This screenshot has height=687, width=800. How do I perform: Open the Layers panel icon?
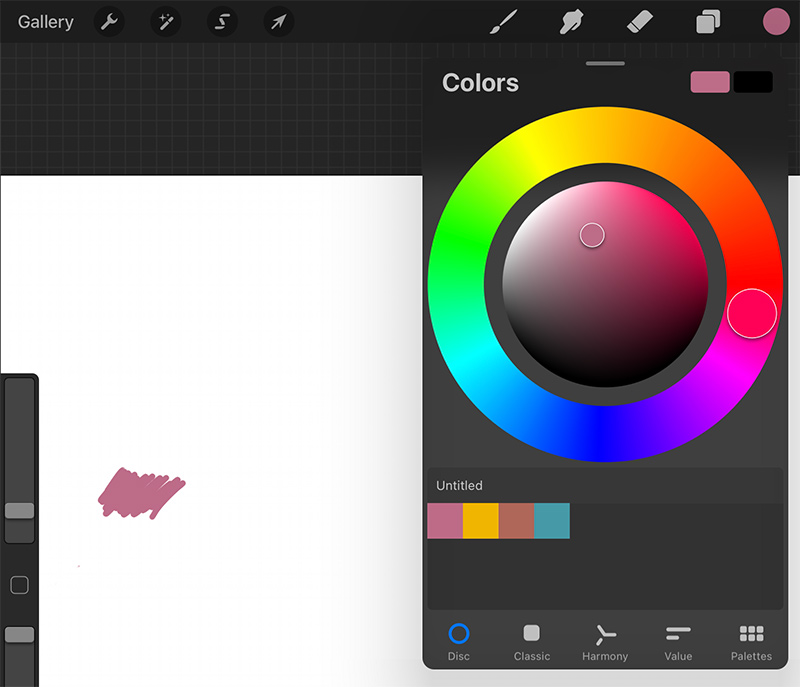point(708,22)
